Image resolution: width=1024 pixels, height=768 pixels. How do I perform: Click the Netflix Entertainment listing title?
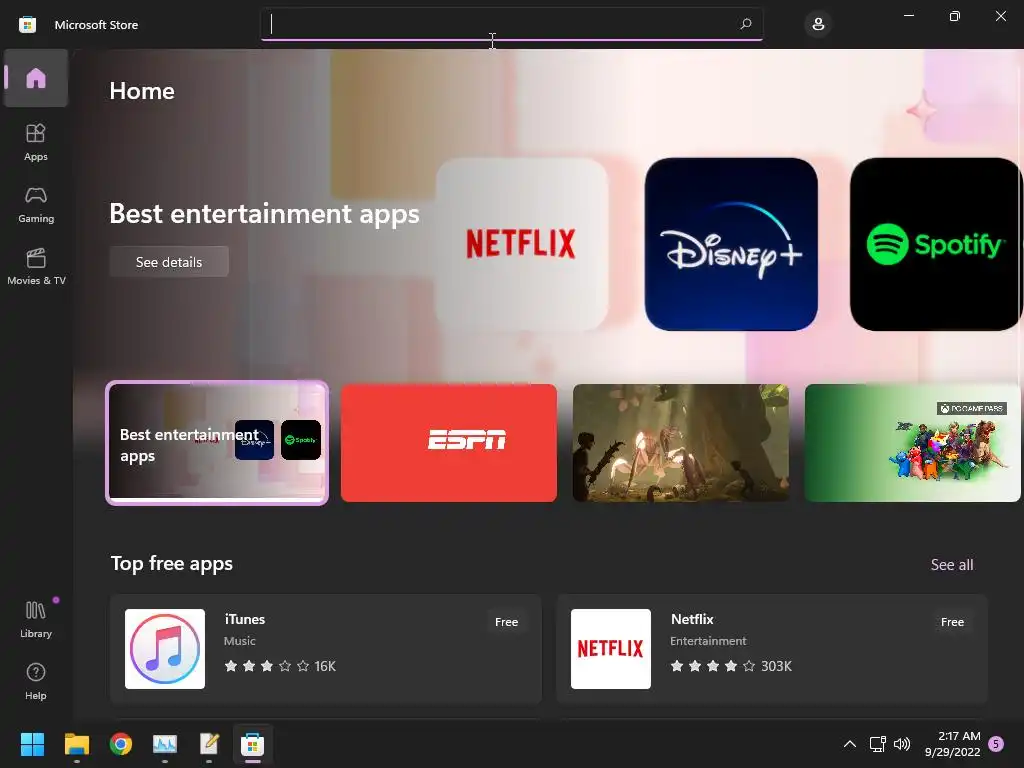pyautogui.click(x=692, y=619)
